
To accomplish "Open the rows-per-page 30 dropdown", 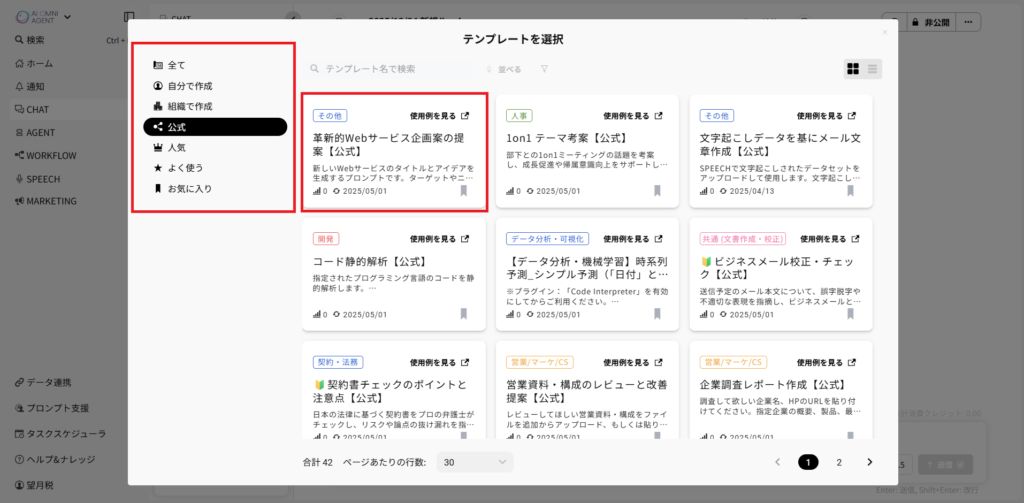I will pos(475,462).
